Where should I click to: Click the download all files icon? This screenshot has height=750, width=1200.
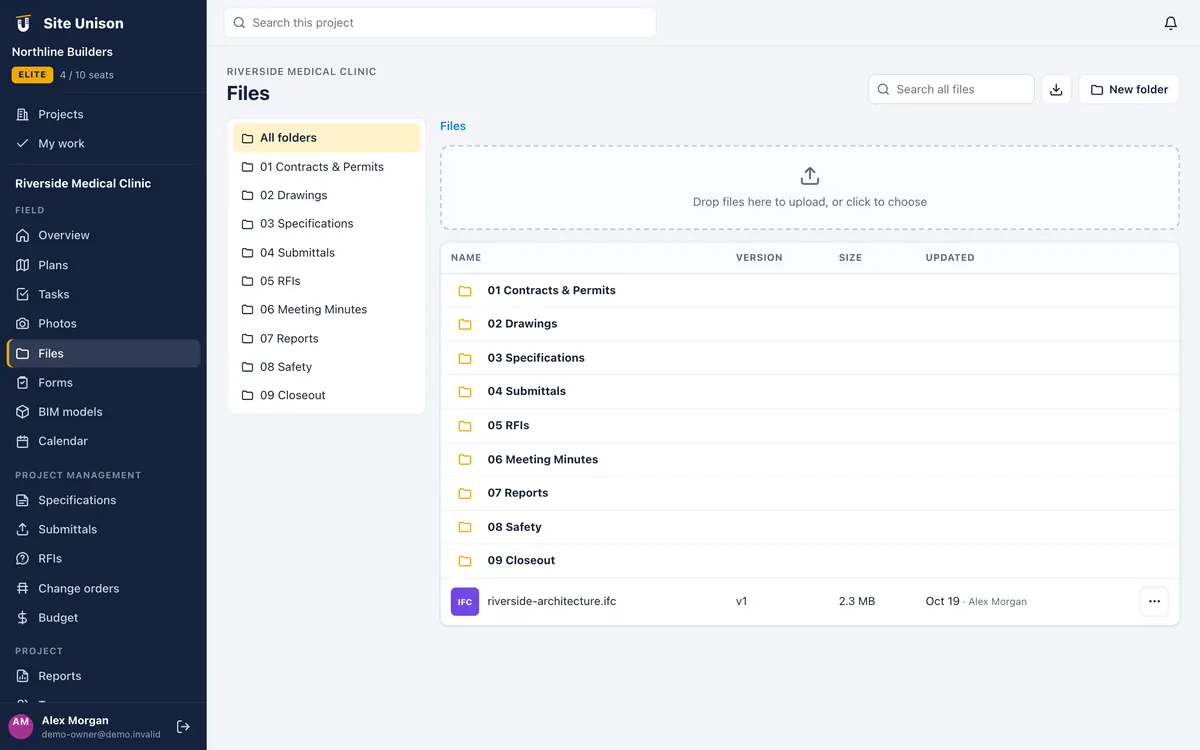tap(1056, 89)
